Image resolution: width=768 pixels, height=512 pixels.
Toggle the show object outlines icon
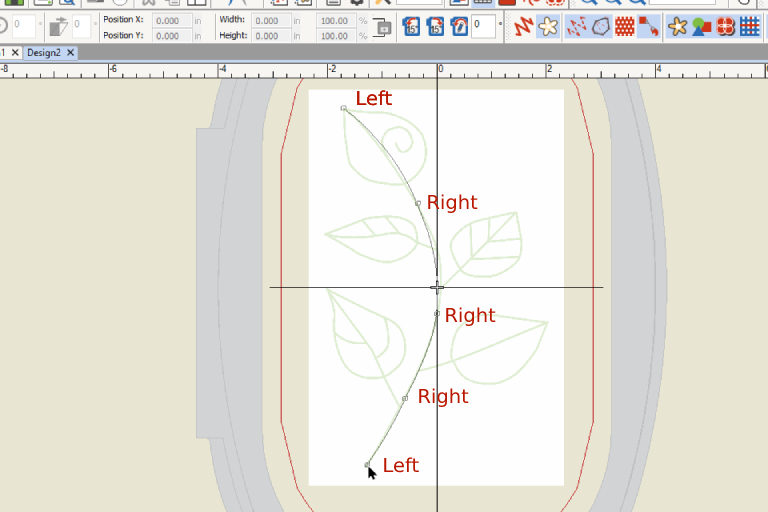click(600, 26)
